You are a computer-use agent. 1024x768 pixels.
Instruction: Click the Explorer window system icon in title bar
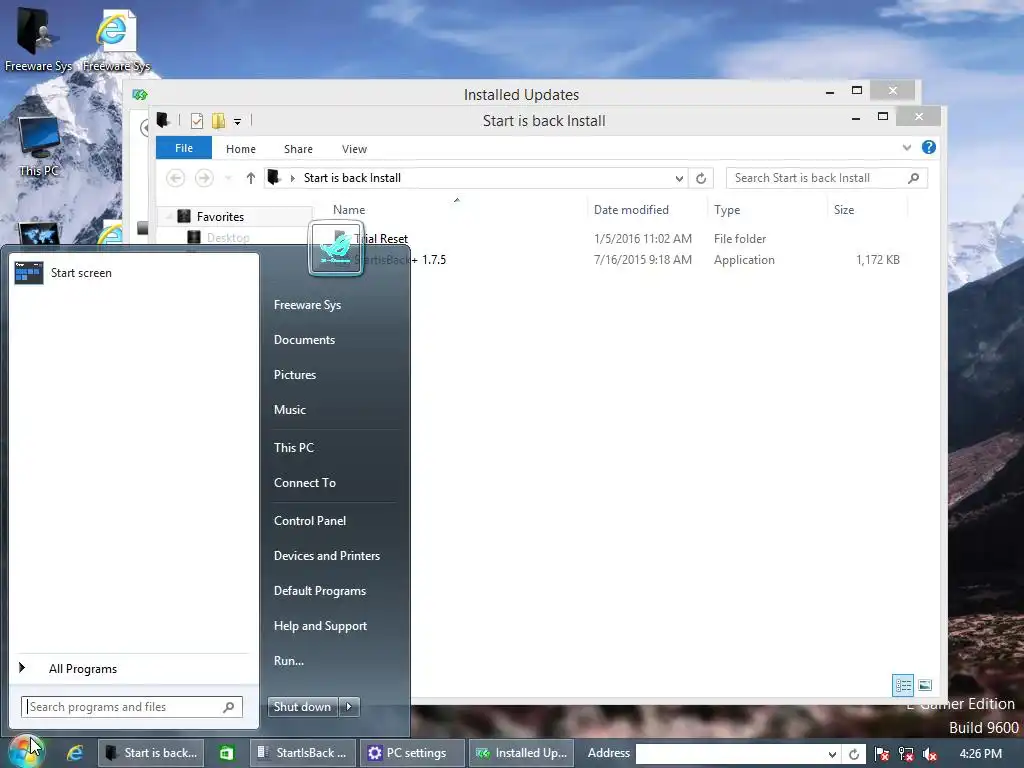coord(163,120)
